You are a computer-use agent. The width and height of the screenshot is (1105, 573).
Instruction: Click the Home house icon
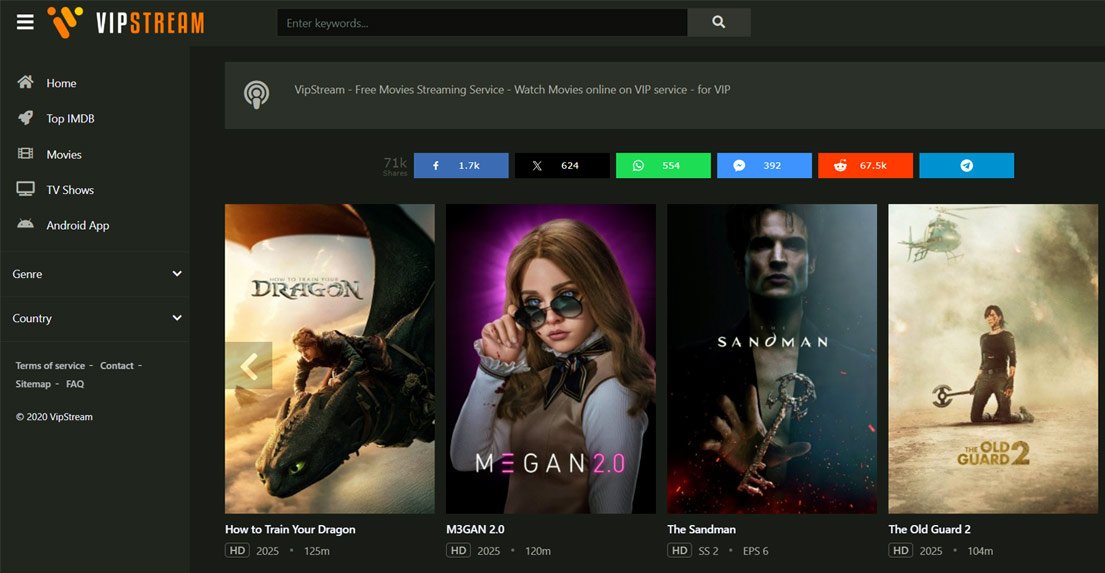tap(25, 82)
